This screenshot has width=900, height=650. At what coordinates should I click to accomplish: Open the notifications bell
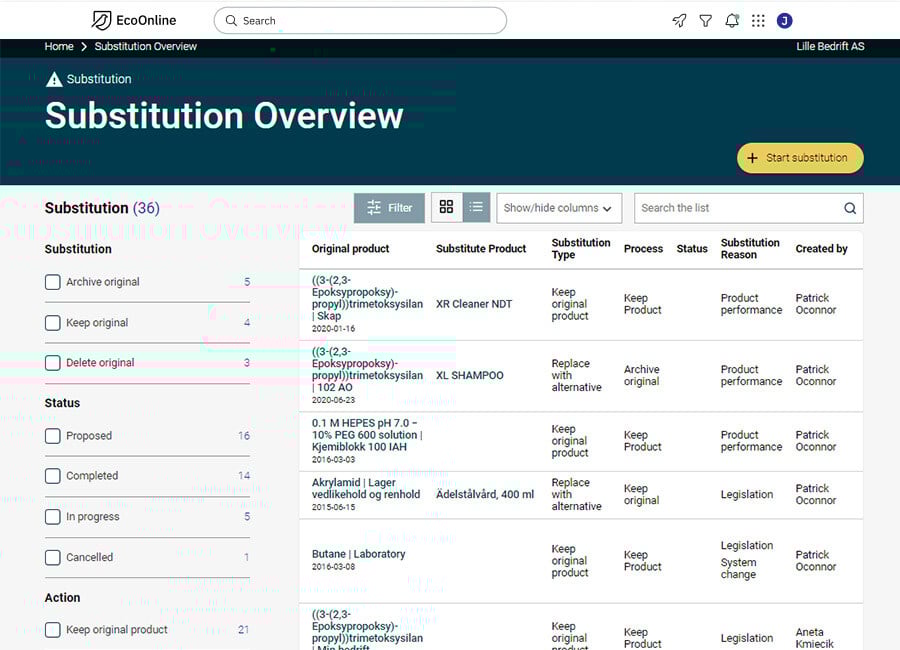[x=732, y=21]
